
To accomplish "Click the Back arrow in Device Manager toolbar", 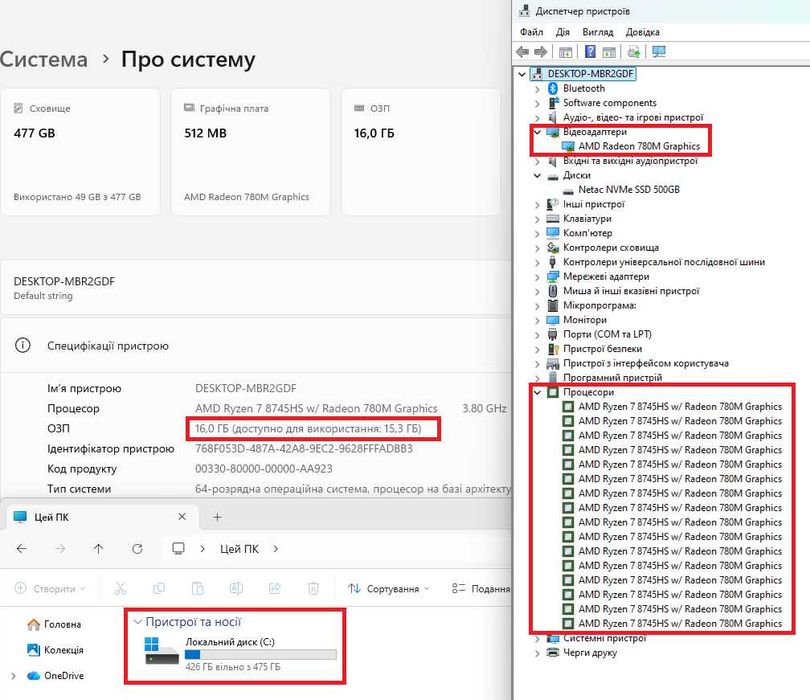I will (x=522, y=52).
